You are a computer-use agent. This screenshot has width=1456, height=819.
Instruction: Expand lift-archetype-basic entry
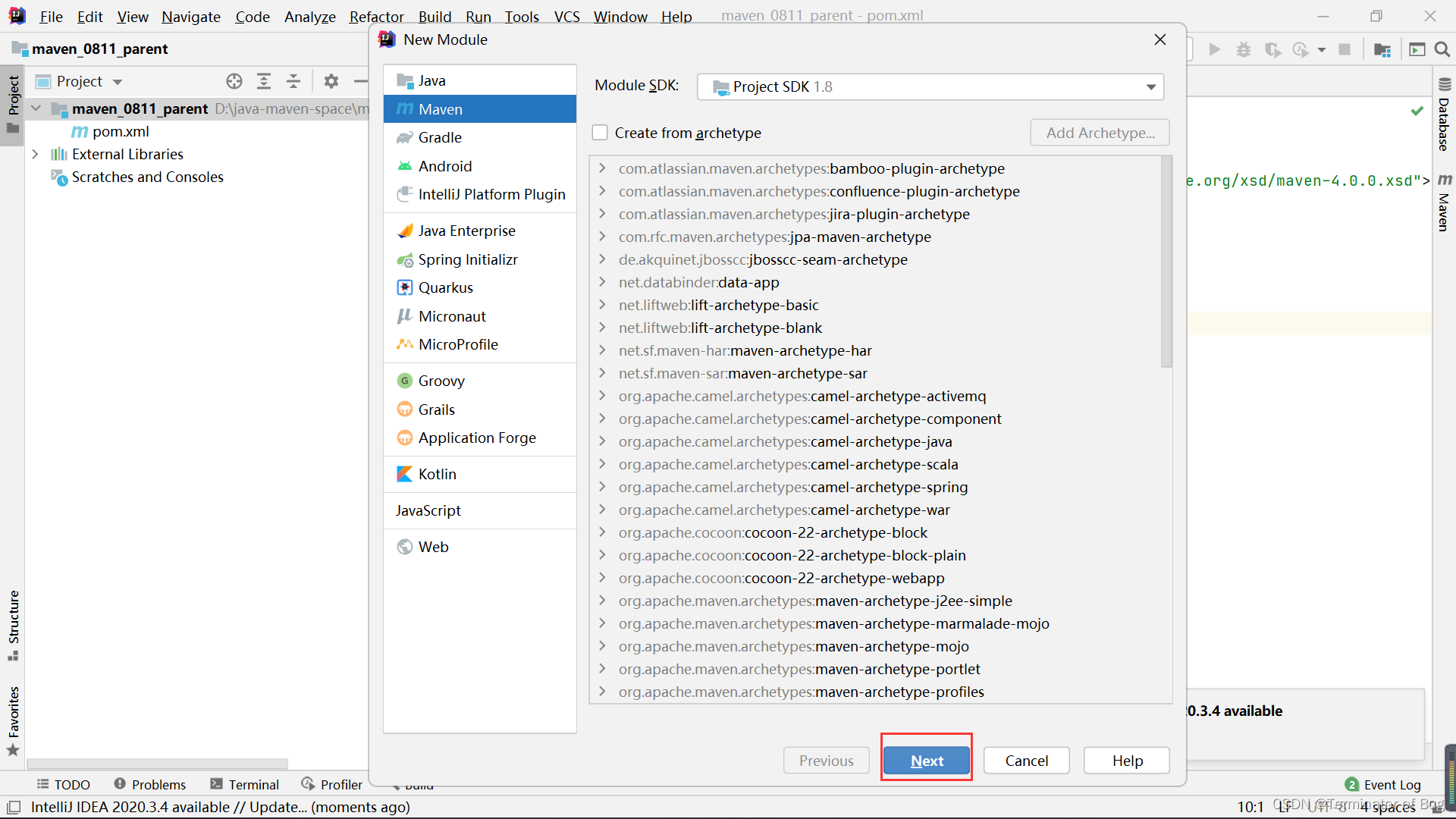click(x=602, y=305)
